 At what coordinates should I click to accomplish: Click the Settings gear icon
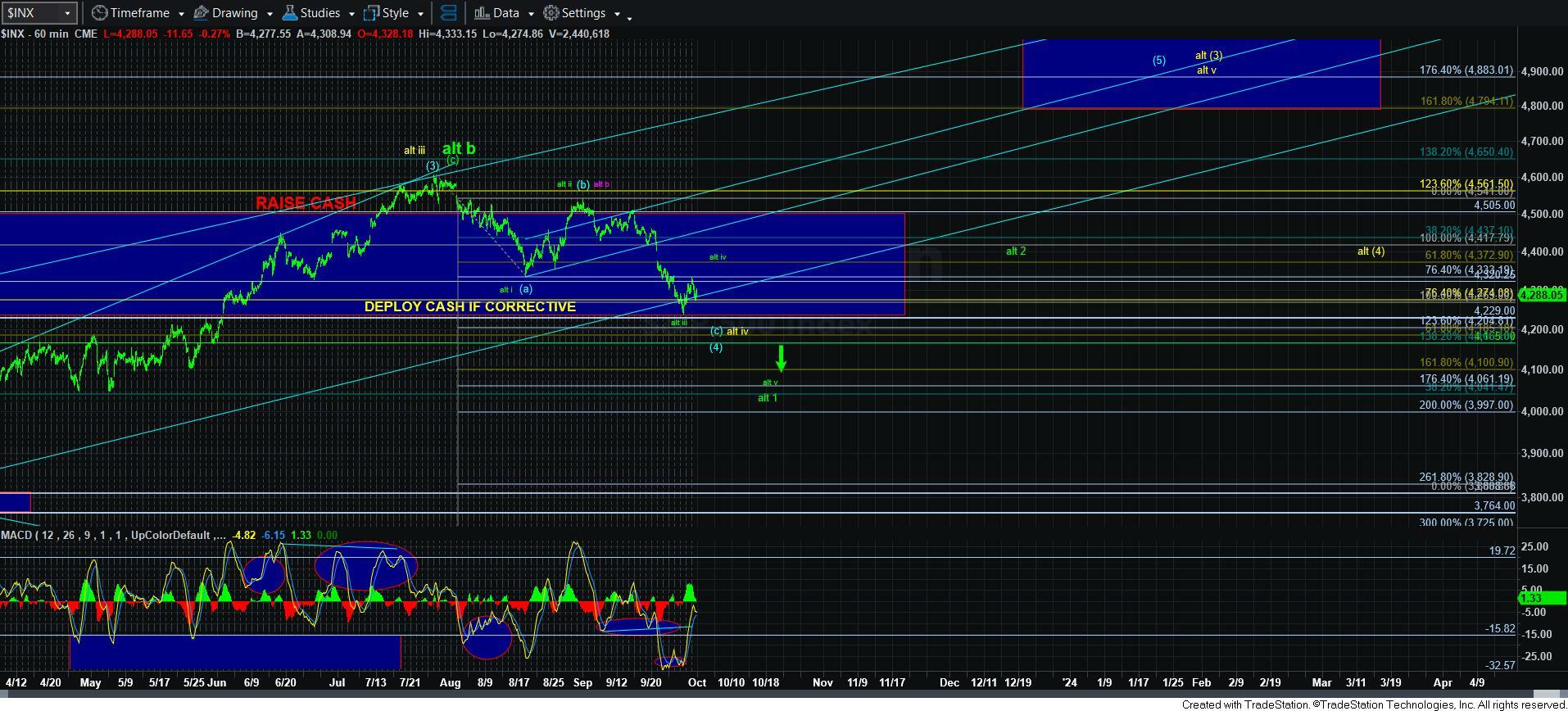tap(551, 13)
